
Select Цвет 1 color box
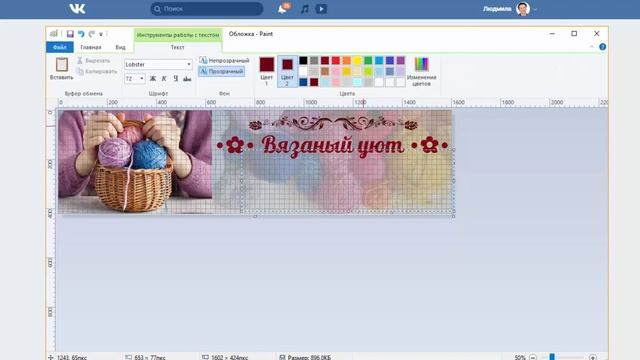coord(267,71)
